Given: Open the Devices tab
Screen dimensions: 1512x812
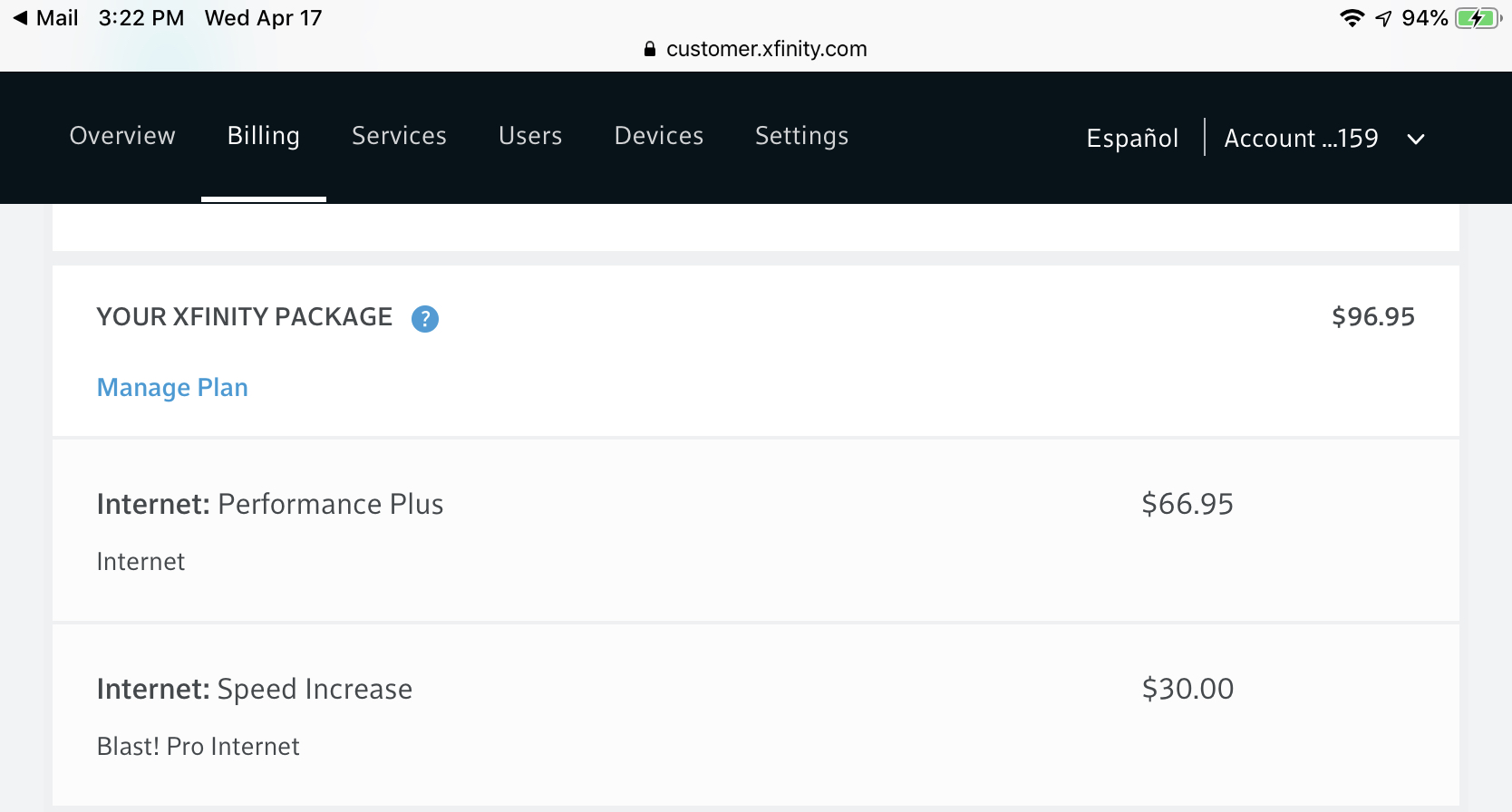Looking at the screenshot, I should tap(659, 136).
